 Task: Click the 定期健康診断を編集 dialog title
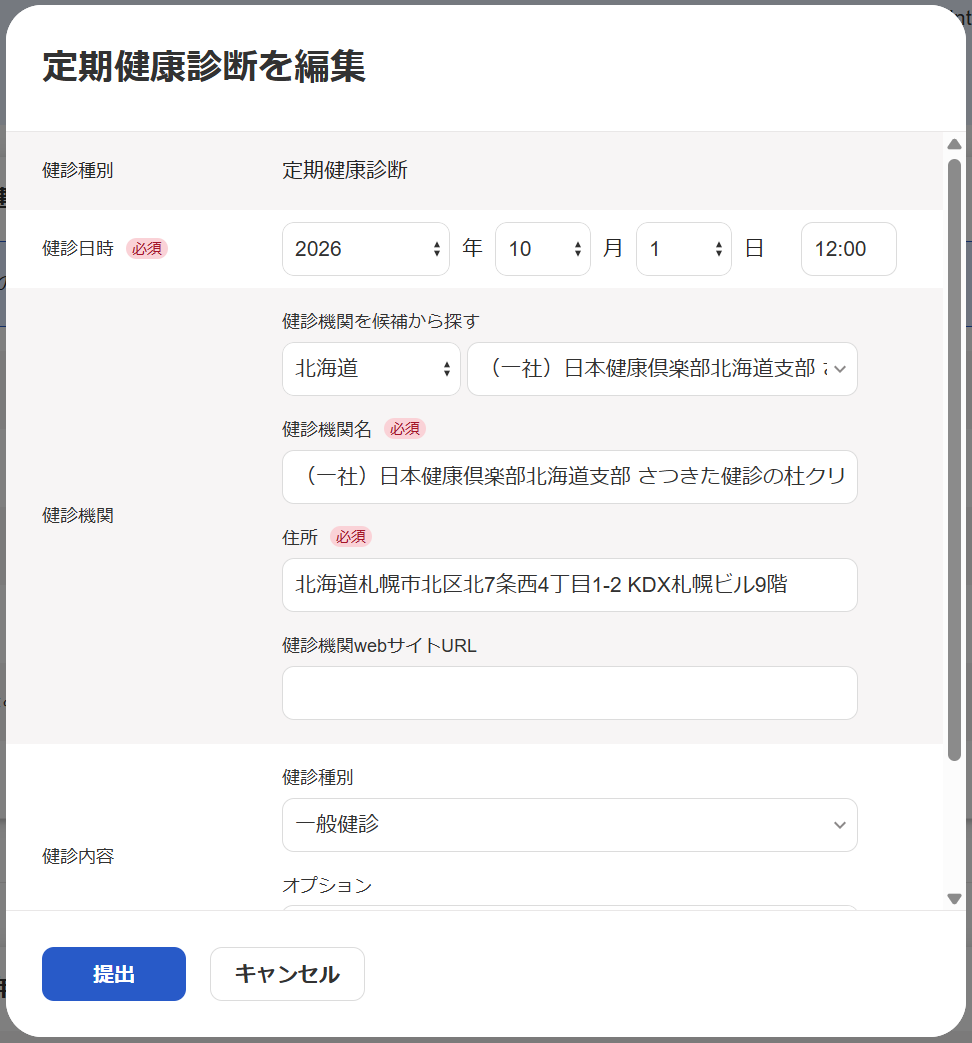click(204, 67)
